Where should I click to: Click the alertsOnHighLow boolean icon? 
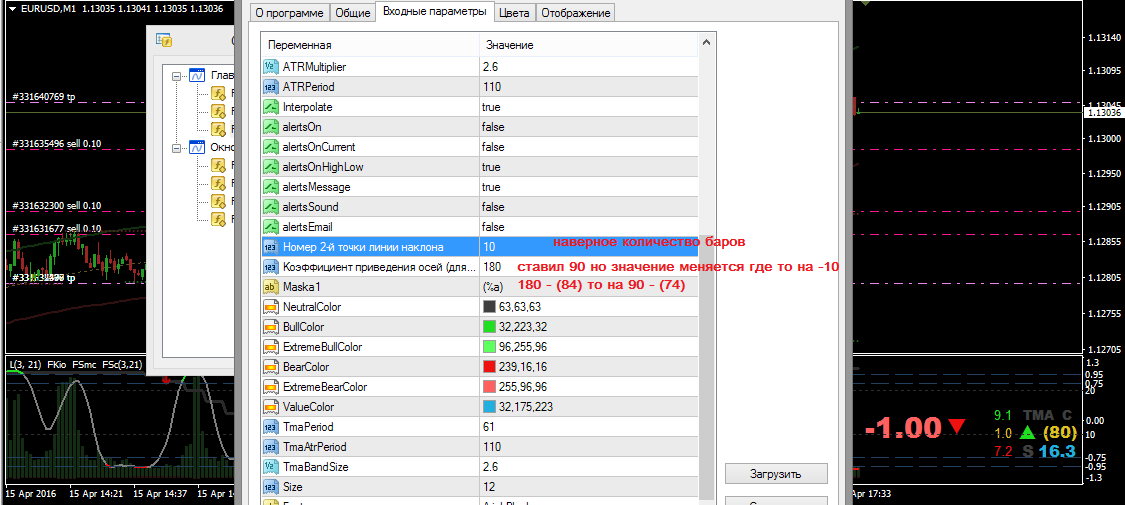(x=270, y=167)
